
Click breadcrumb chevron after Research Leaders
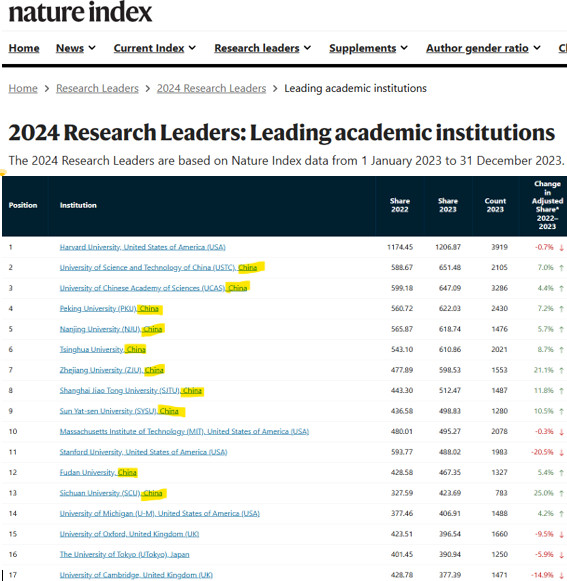(147, 89)
